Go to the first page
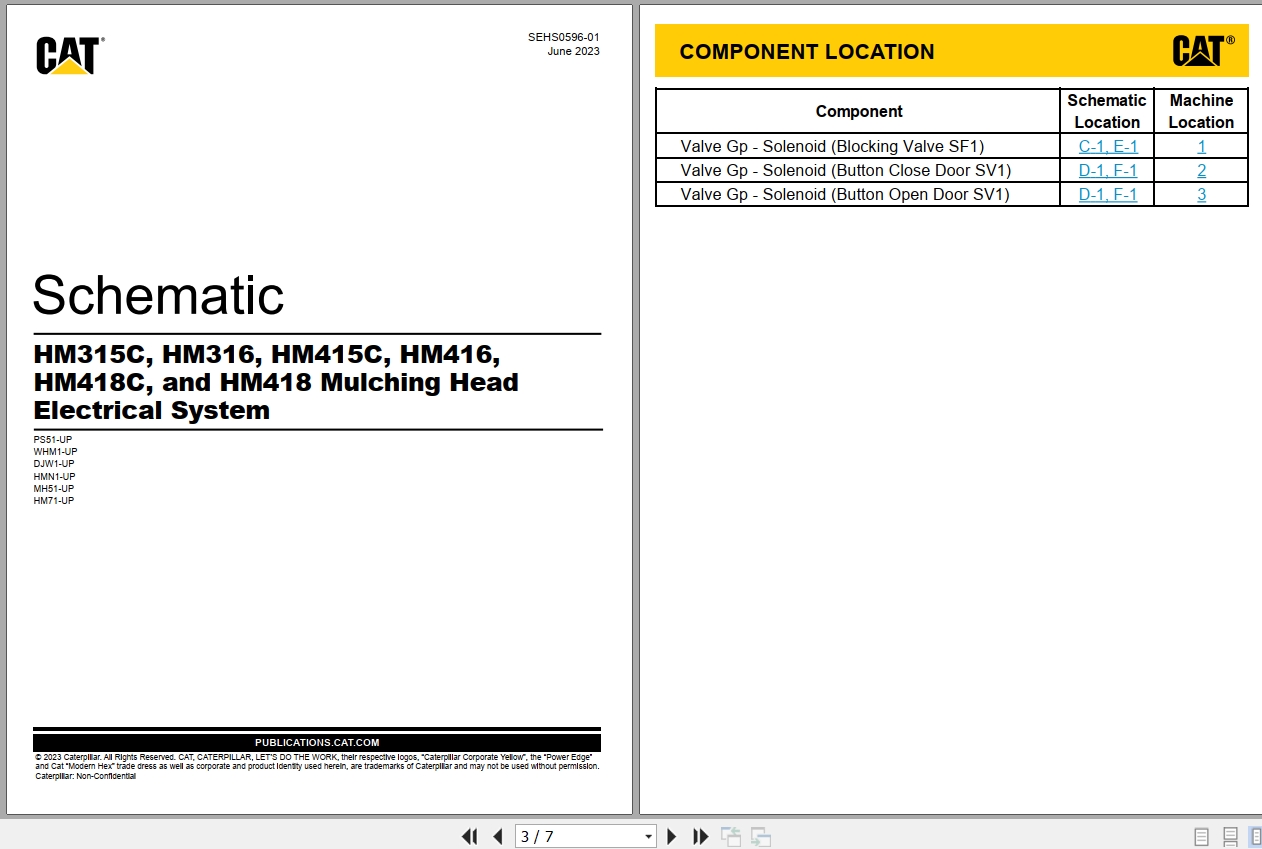Viewport: 1262px width, 849px height. click(x=469, y=836)
